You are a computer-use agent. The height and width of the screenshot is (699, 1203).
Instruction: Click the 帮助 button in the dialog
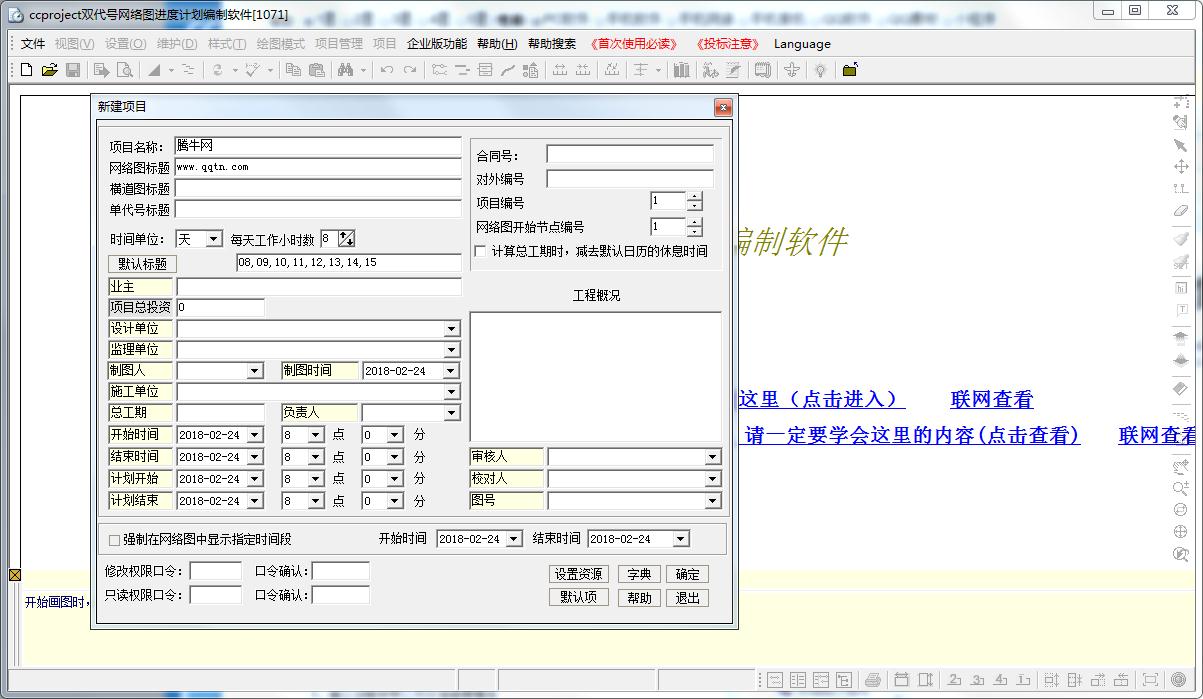pos(639,597)
